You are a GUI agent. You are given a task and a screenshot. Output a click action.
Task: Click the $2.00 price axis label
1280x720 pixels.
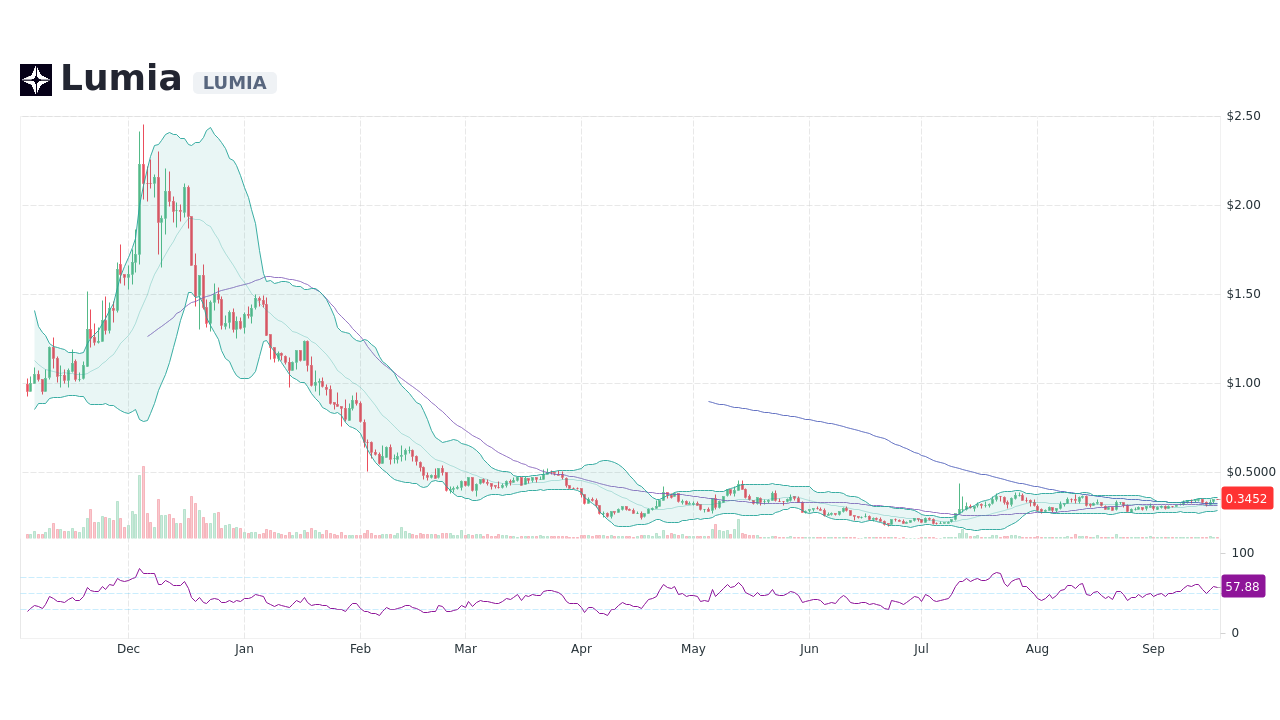click(1241, 205)
